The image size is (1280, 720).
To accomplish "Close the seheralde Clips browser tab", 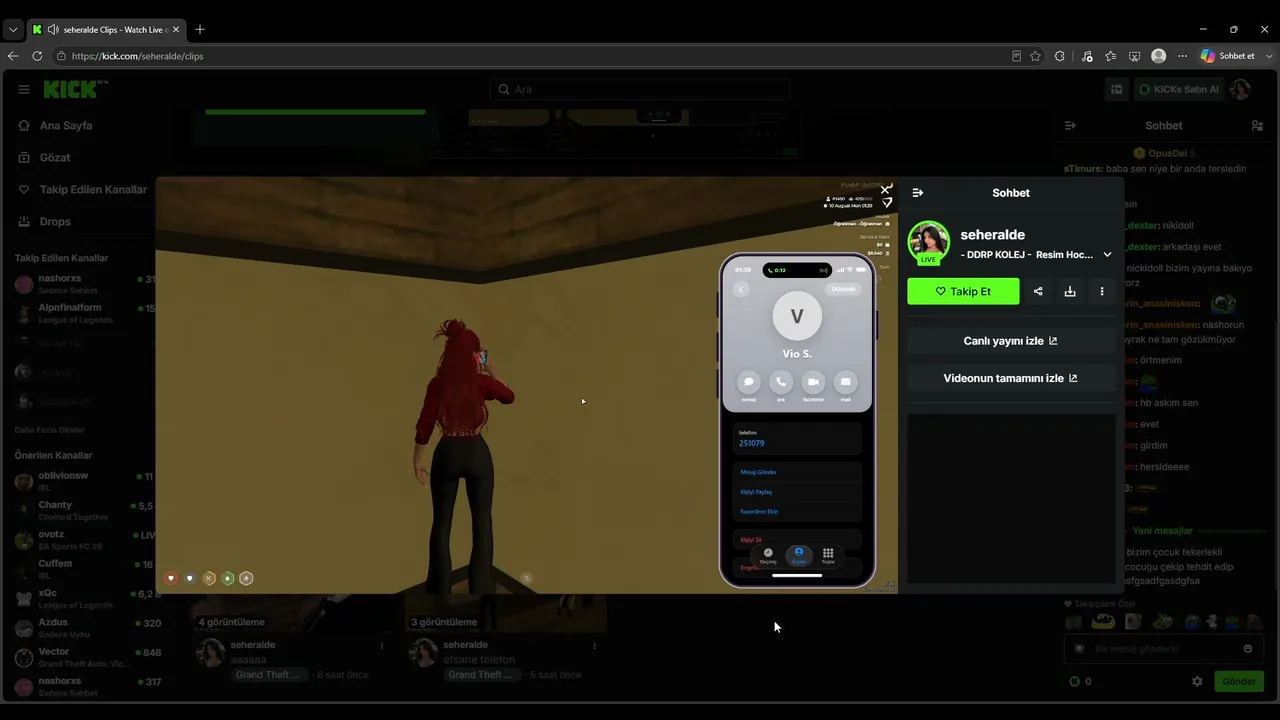I will coord(176,30).
